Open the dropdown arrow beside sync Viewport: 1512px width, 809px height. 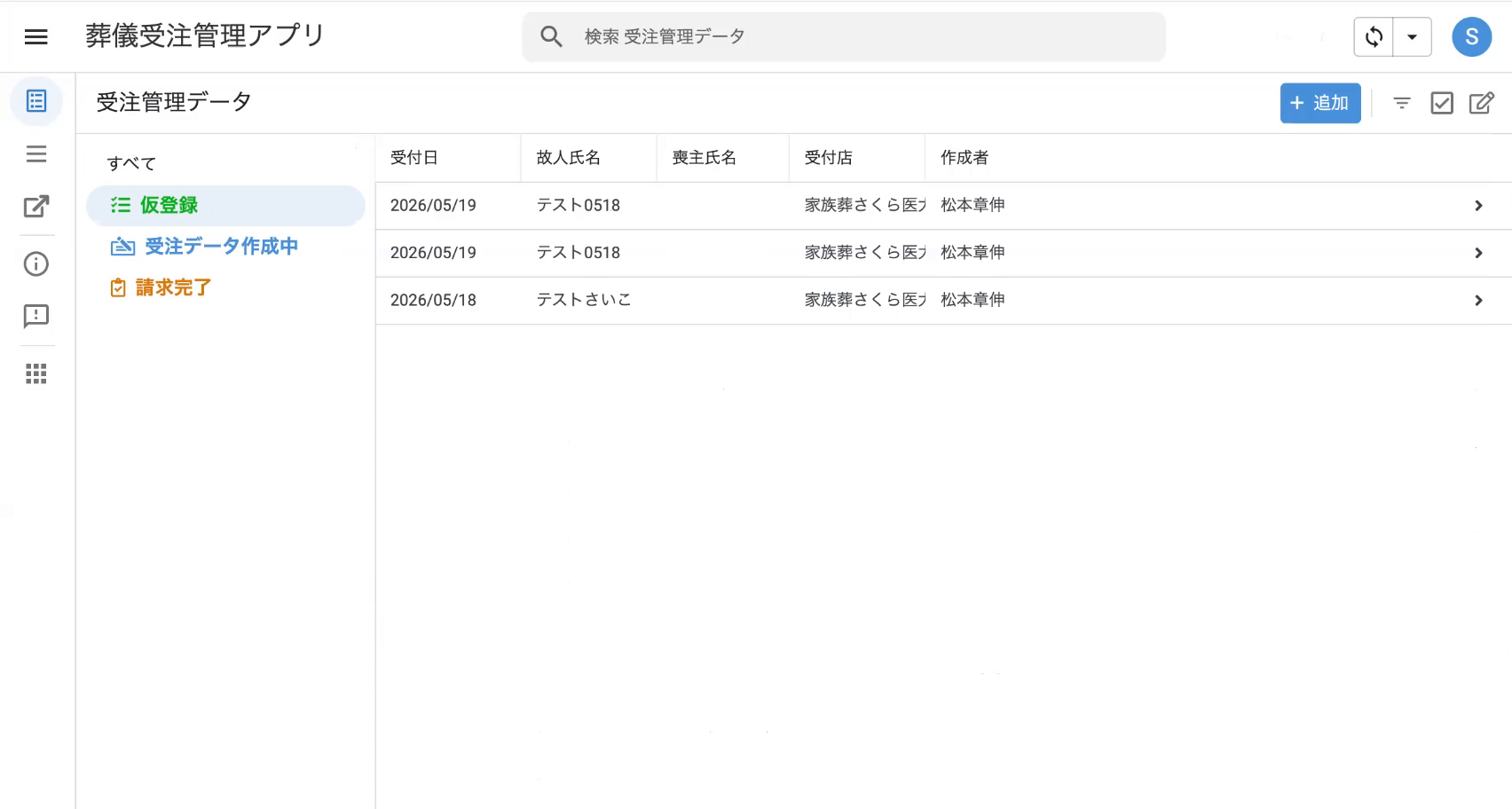click(1412, 36)
